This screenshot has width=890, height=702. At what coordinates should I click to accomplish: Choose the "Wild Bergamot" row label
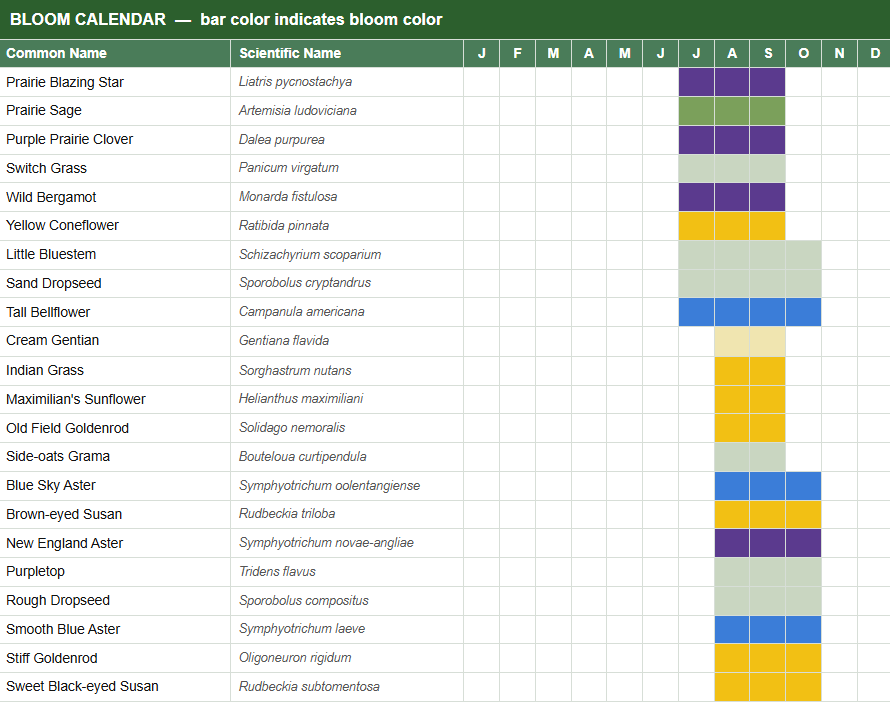click(x=51, y=197)
